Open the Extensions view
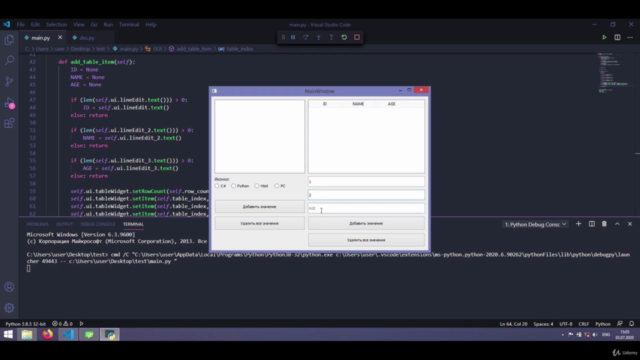 pyautogui.click(x=9, y=123)
